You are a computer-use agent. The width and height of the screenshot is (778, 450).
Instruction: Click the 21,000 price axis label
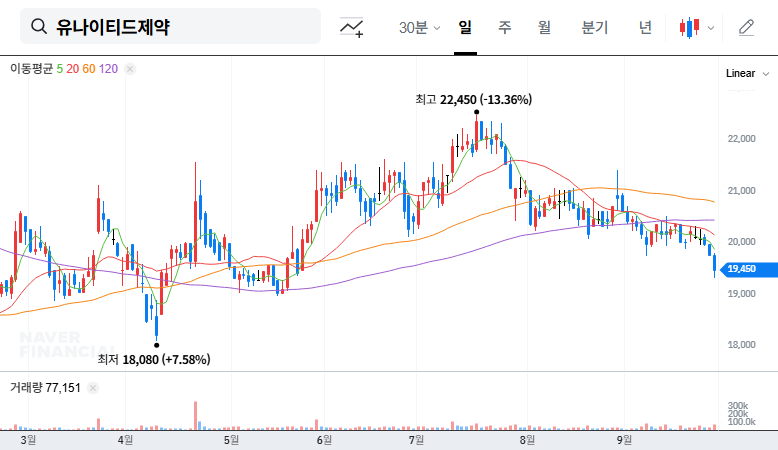click(x=741, y=191)
